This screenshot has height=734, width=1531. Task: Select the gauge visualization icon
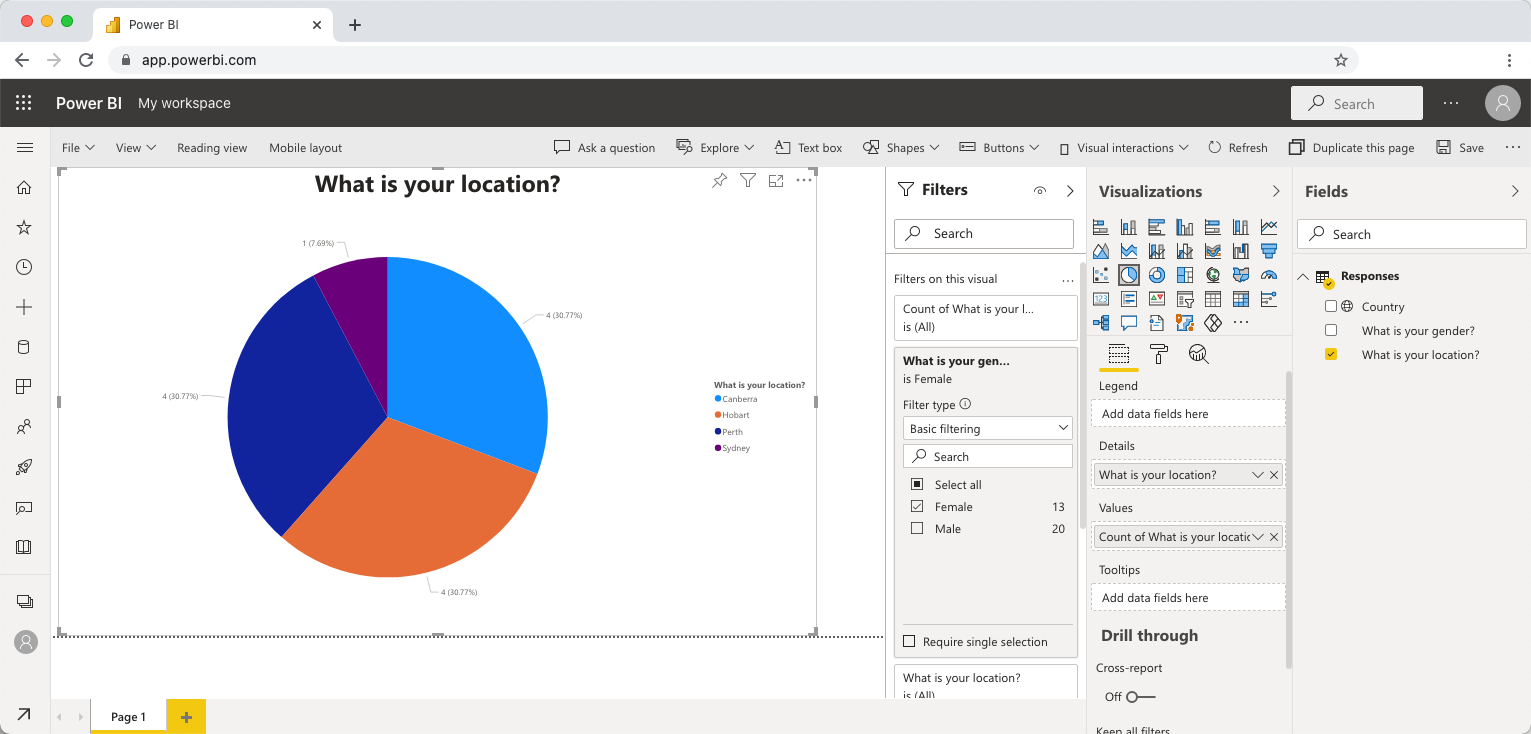point(1268,274)
